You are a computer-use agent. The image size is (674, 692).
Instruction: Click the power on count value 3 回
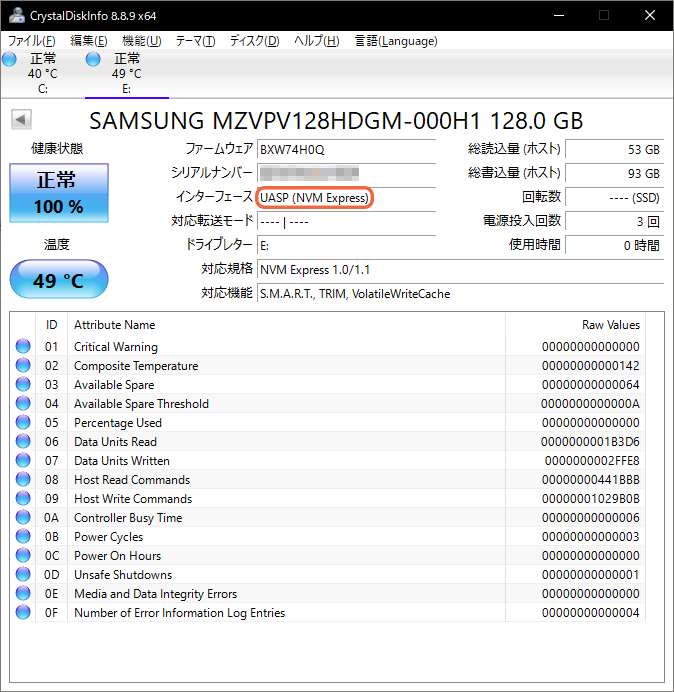click(614, 221)
